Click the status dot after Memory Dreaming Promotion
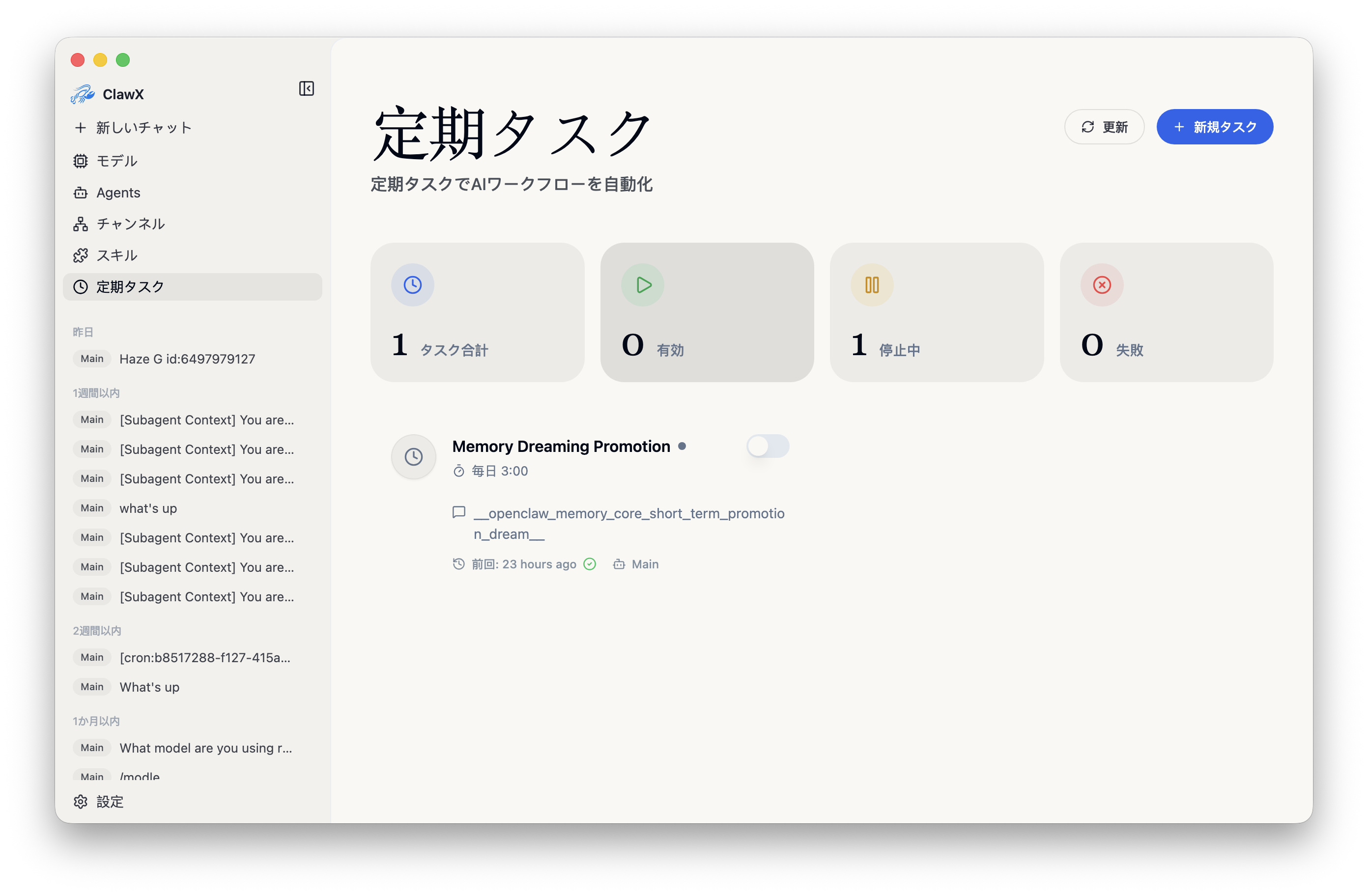 coord(682,447)
